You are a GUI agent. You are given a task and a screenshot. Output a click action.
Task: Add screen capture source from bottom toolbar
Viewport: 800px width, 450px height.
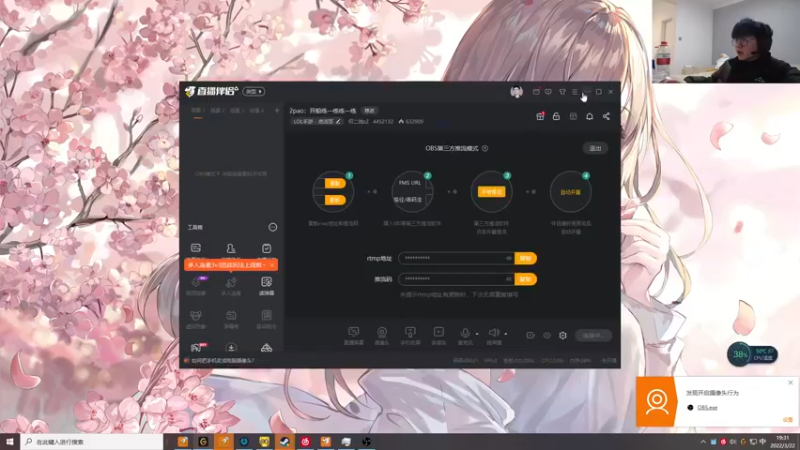354,336
